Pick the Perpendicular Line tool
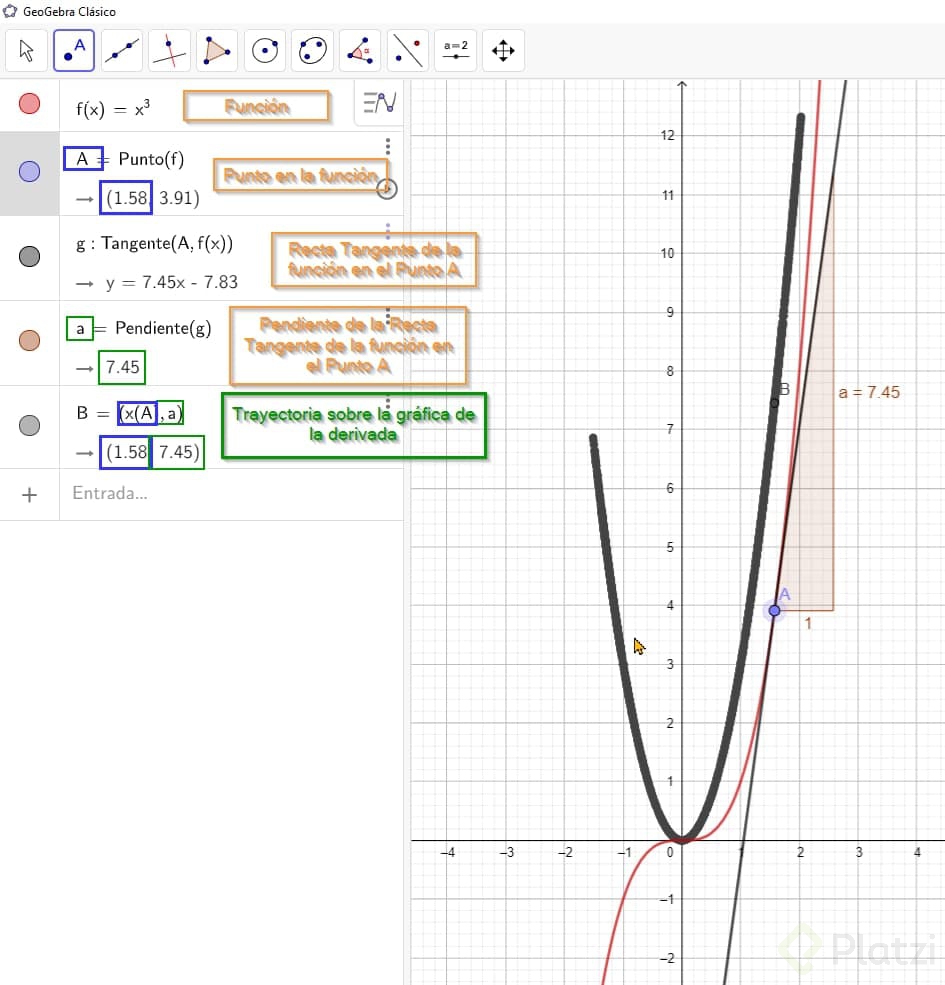945x985 pixels. click(169, 50)
